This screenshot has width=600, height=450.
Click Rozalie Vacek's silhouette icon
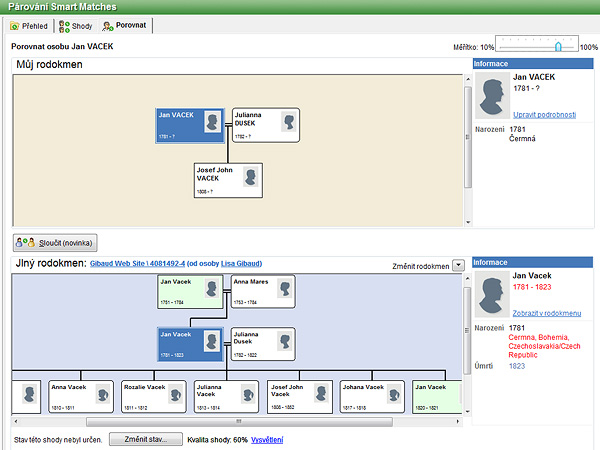[x=176, y=395]
